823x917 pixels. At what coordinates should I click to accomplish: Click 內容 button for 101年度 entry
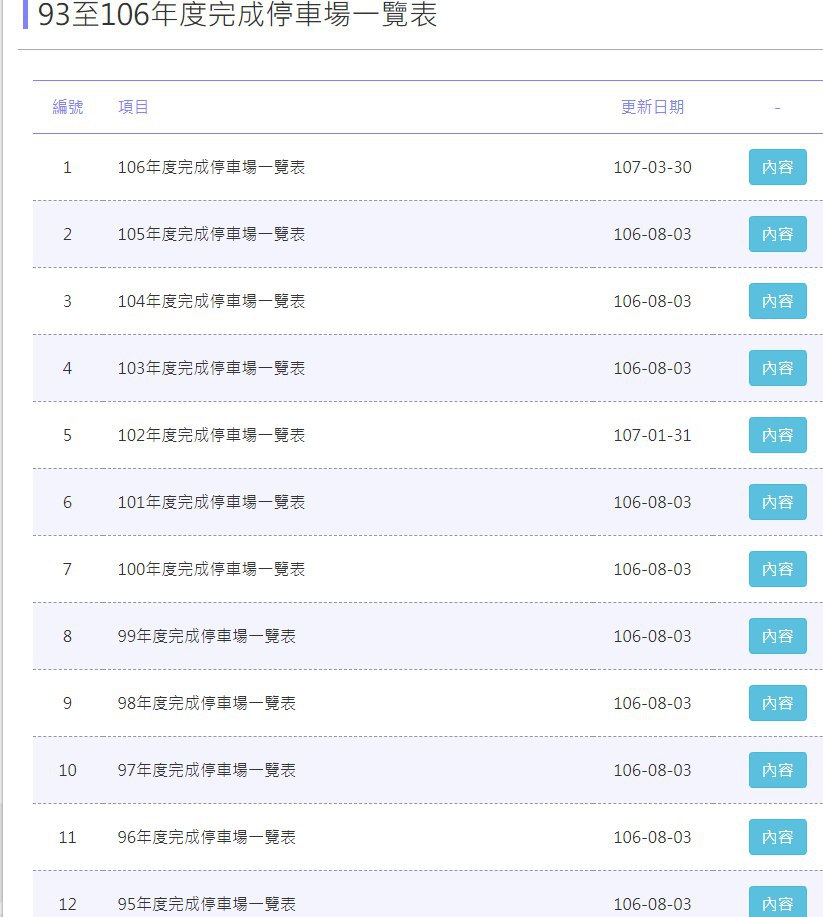pos(777,502)
